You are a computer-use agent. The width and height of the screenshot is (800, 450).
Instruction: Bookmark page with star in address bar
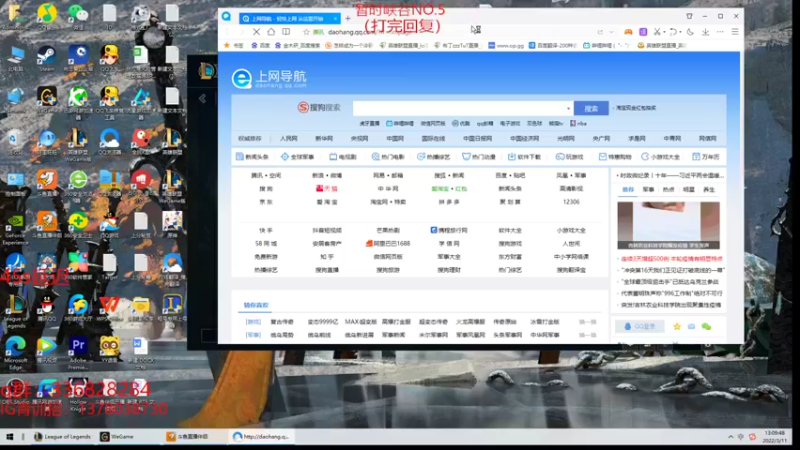tap(306, 32)
